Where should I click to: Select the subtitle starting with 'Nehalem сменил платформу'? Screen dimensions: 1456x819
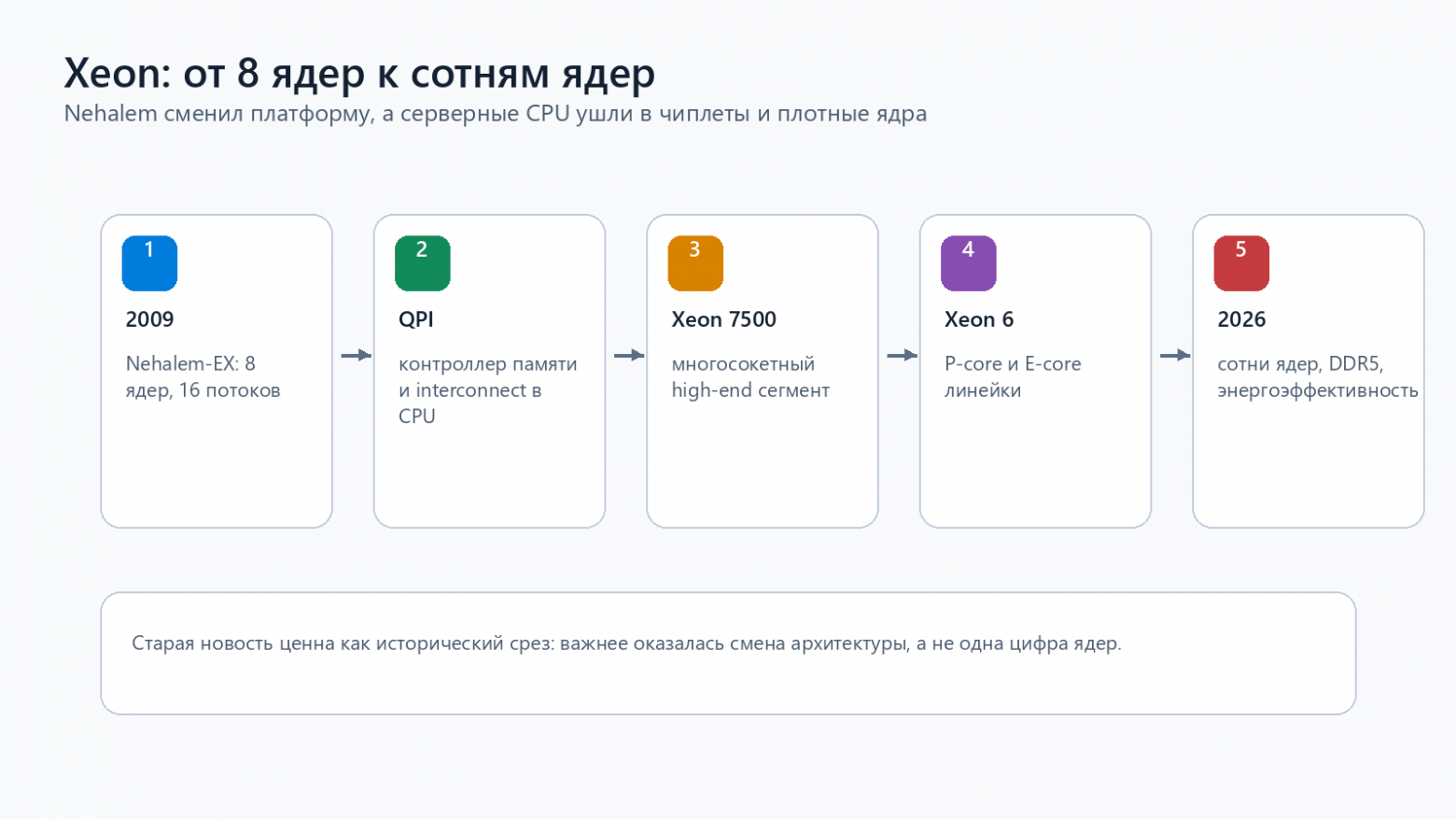coord(496,114)
